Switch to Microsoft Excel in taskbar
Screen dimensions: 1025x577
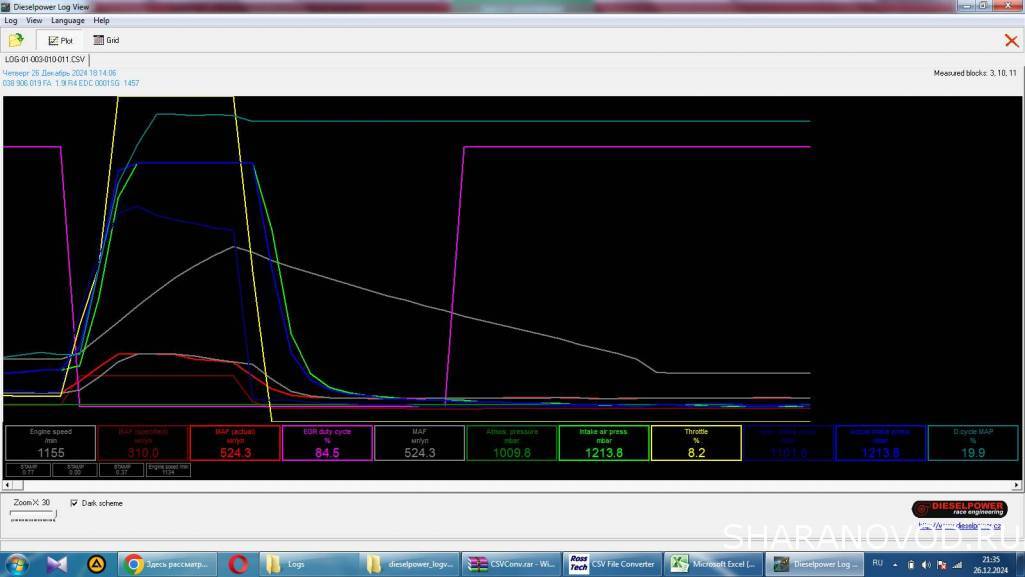[x=714, y=564]
